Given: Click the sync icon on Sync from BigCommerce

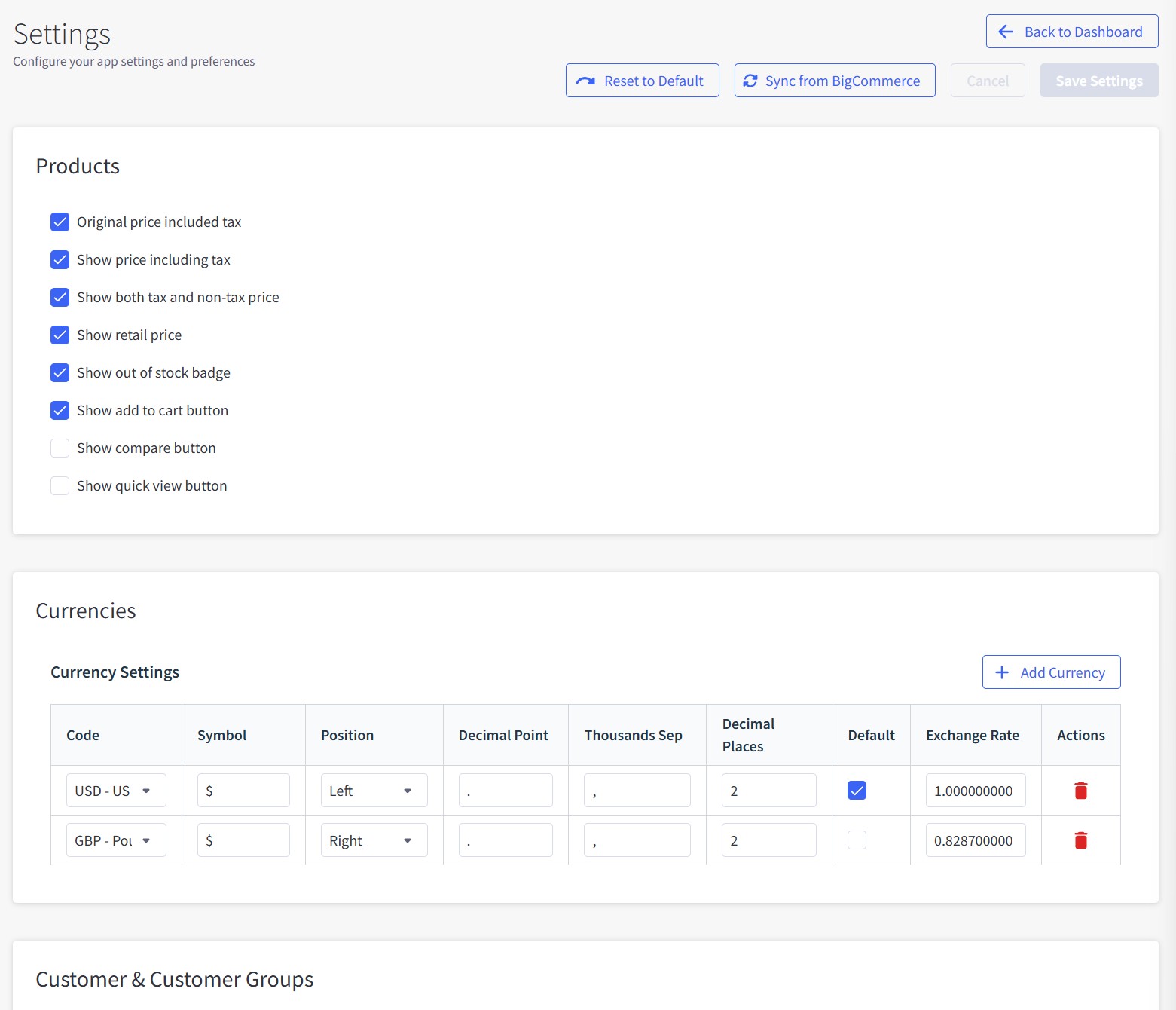Looking at the screenshot, I should point(750,81).
